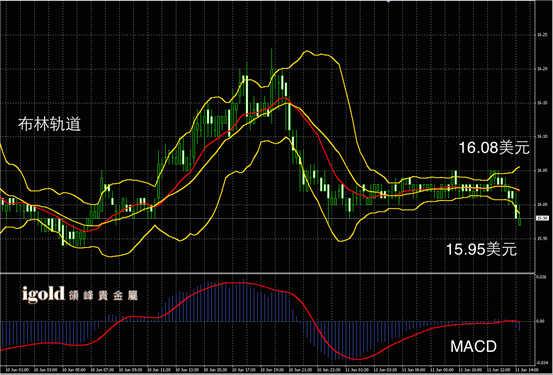Click the 16.00 price axis label
Viewport: 553px width, 375px height.
(542, 205)
